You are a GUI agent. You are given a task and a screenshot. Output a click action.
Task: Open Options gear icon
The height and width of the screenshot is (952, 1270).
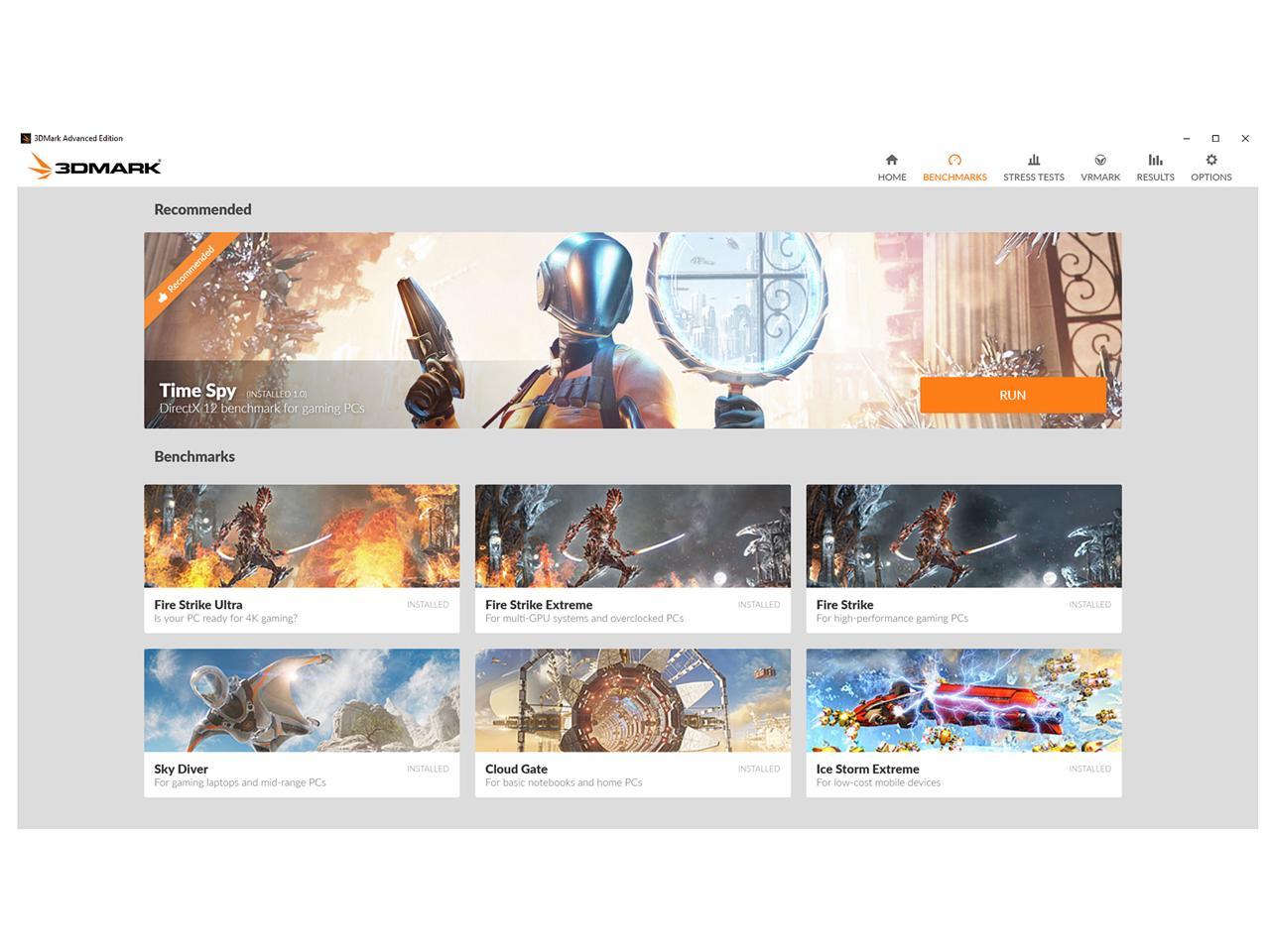tap(1210, 160)
